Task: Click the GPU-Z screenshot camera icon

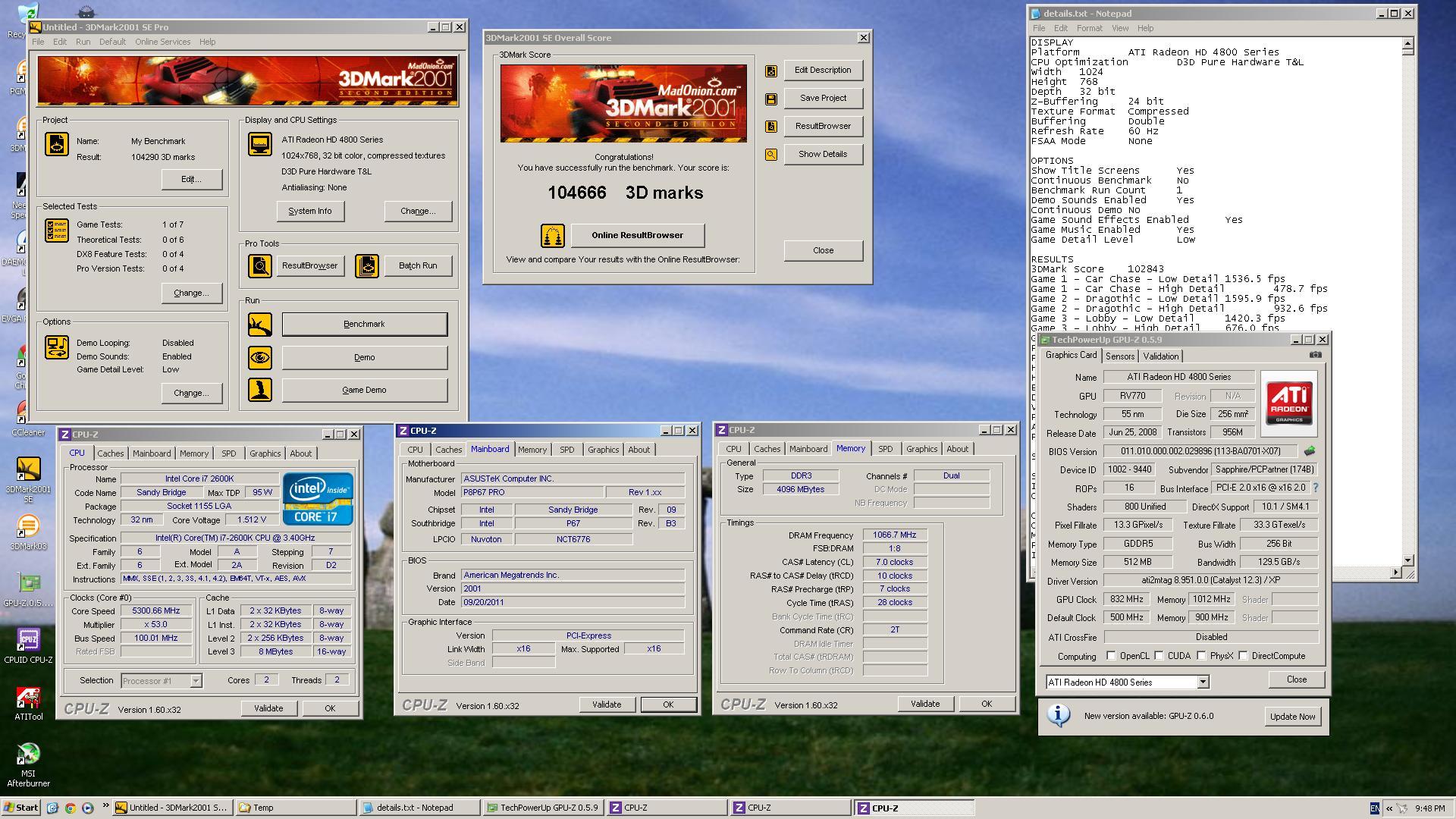Action: 1315,355
